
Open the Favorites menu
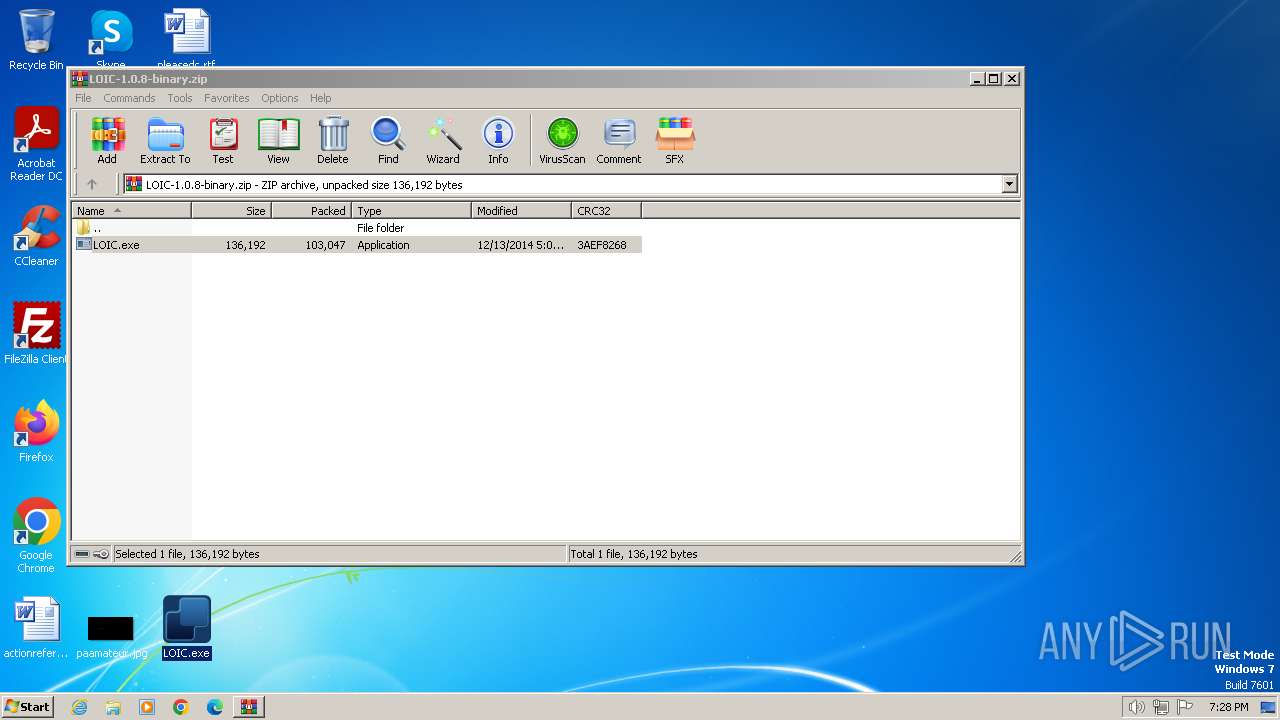coord(227,98)
